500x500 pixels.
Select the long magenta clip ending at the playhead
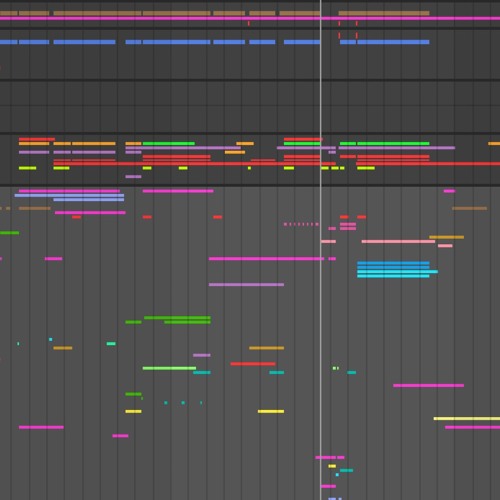[266, 258]
